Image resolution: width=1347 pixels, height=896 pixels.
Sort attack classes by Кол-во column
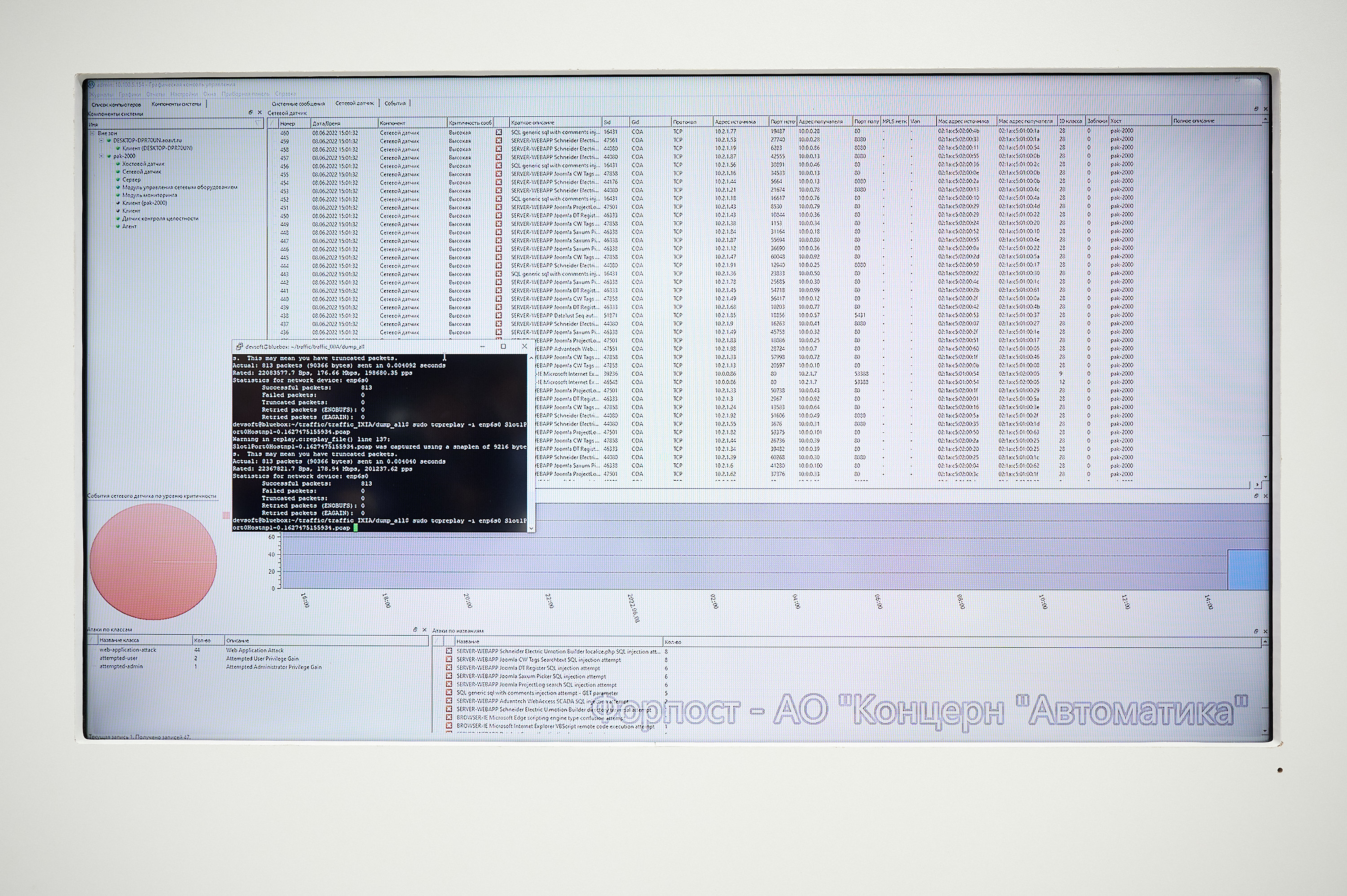(x=208, y=641)
